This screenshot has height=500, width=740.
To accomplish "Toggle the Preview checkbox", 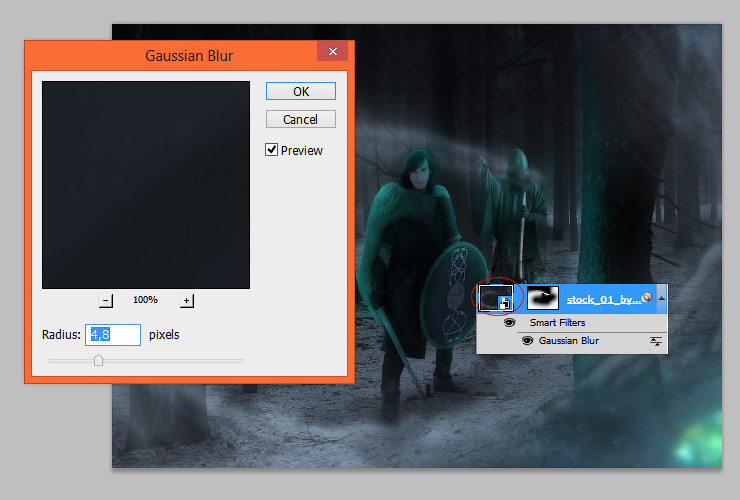I will pyautogui.click(x=271, y=150).
